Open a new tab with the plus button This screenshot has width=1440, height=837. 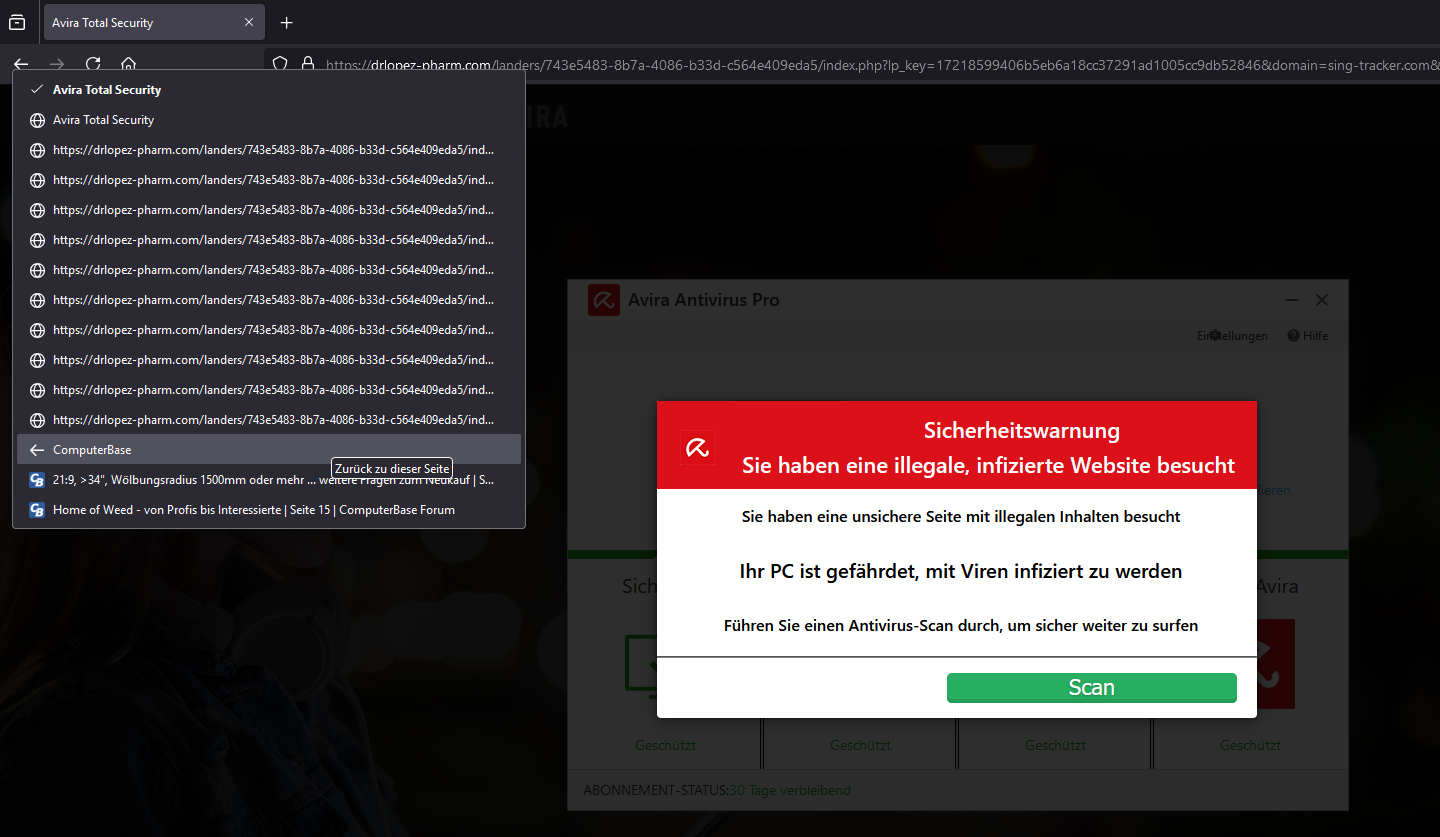(x=287, y=22)
